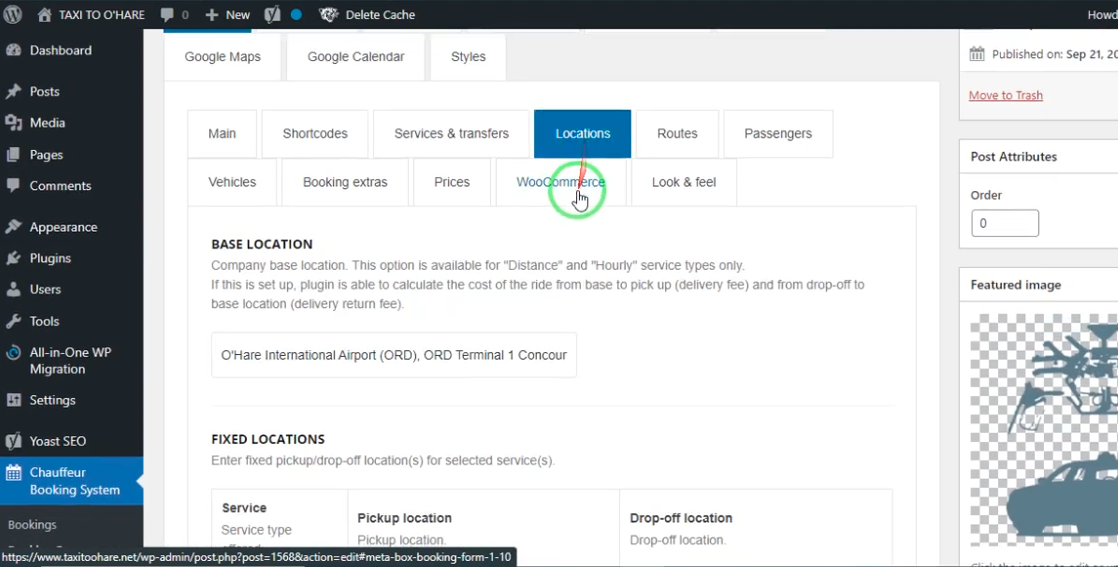Open Dashboard from the sidebar
1118x567 pixels.
(x=60, y=50)
